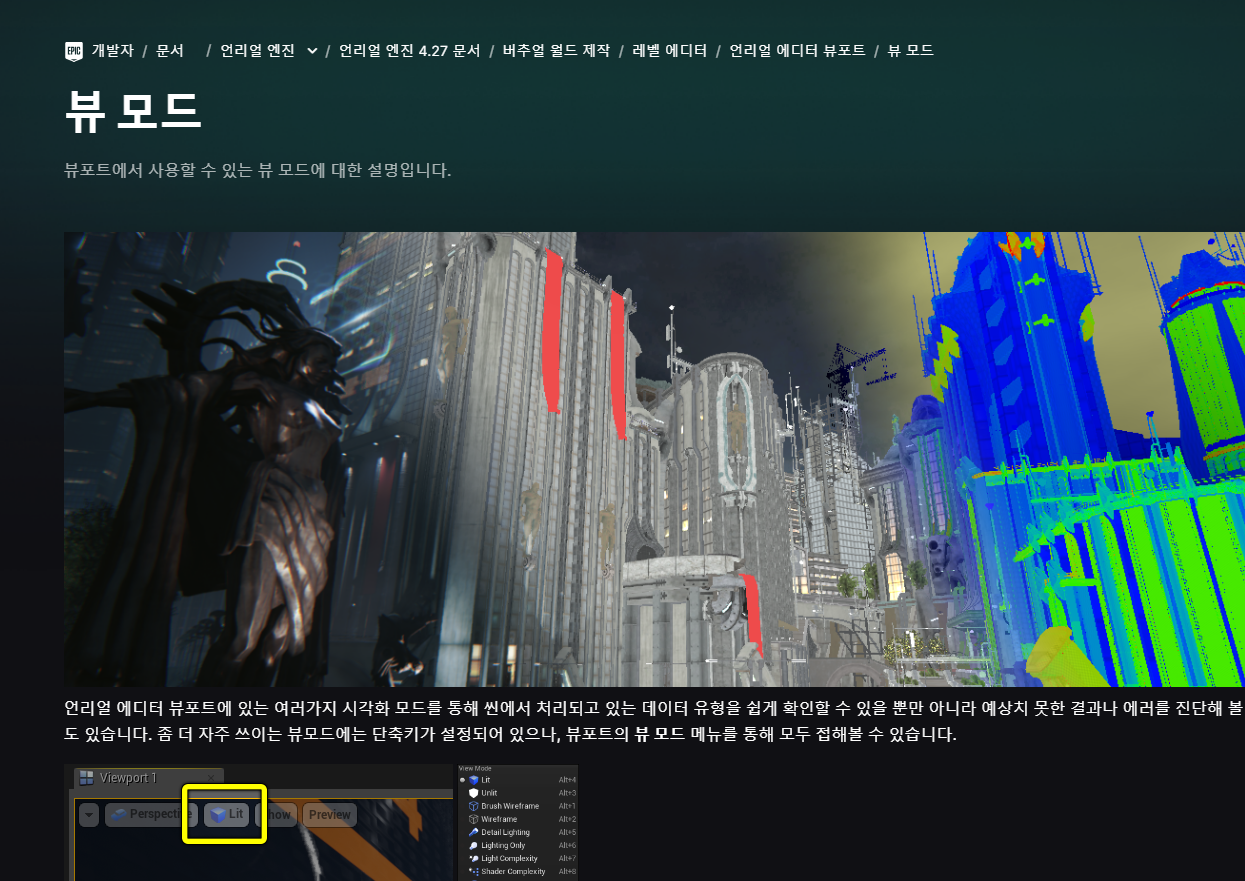The height and width of the screenshot is (881, 1245).
Task: Click the Perspective viewport type button
Action: click(x=150, y=815)
